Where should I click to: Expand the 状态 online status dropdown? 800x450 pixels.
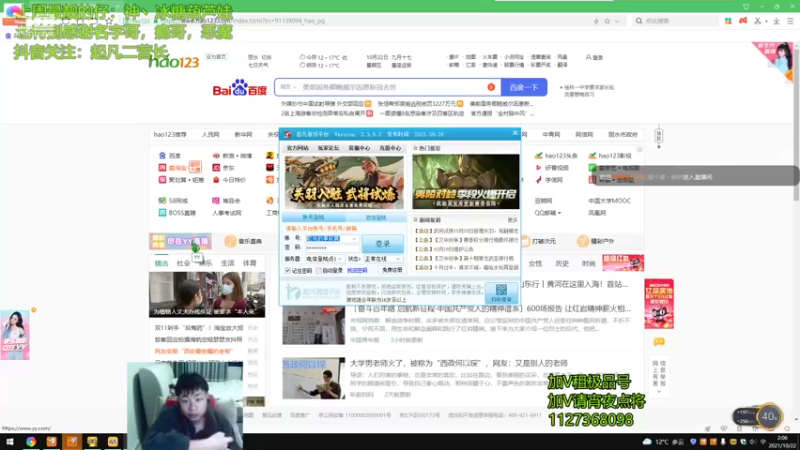click(x=398, y=259)
